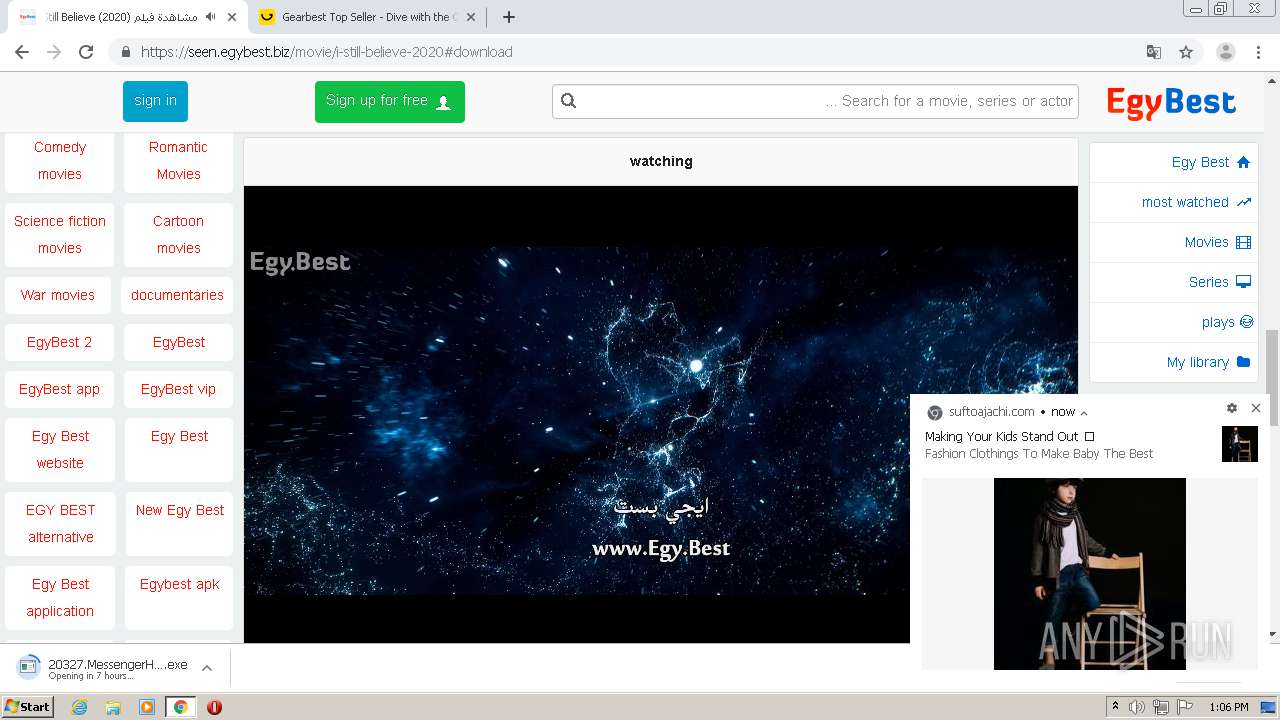Close the I Still Believe tab
The image size is (1280, 720).
tap(231, 17)
